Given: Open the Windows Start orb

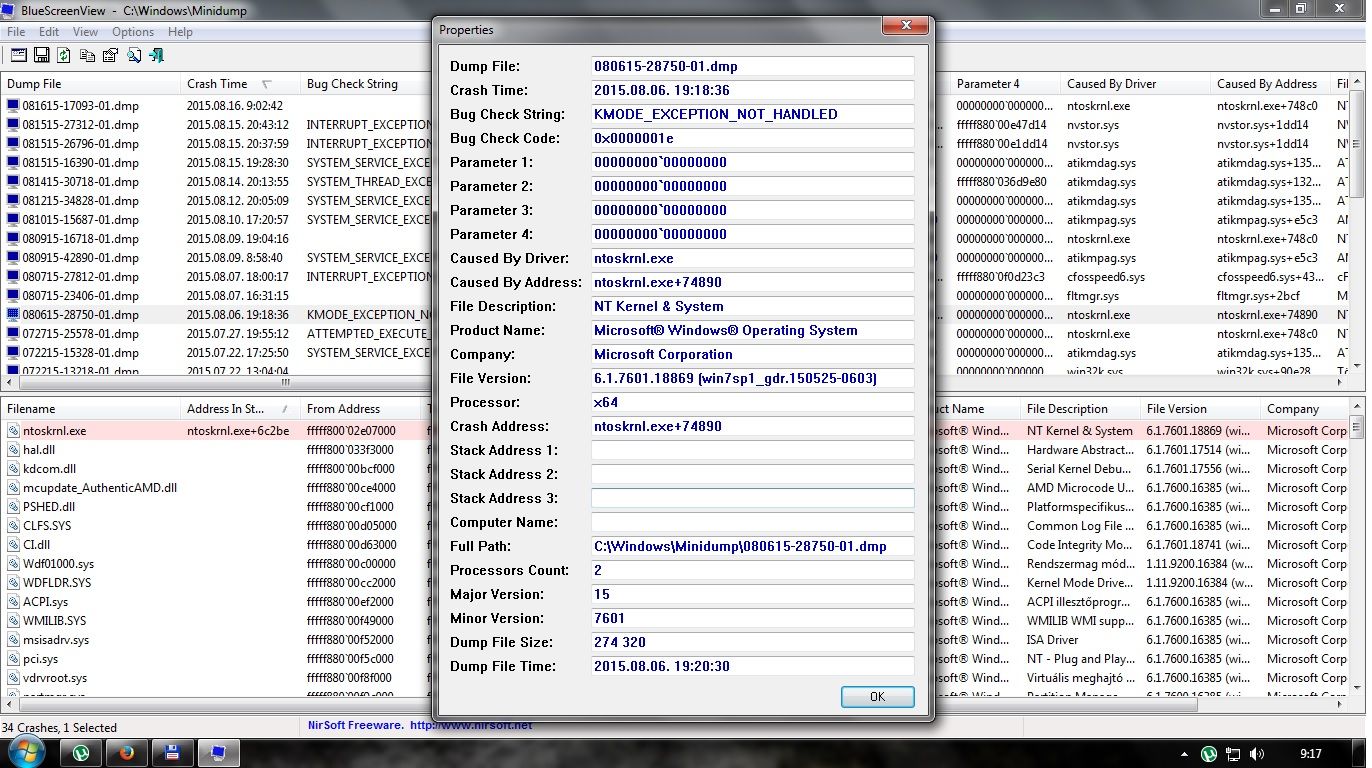Looking at the screenshot, I should click(x=27, y=752).
